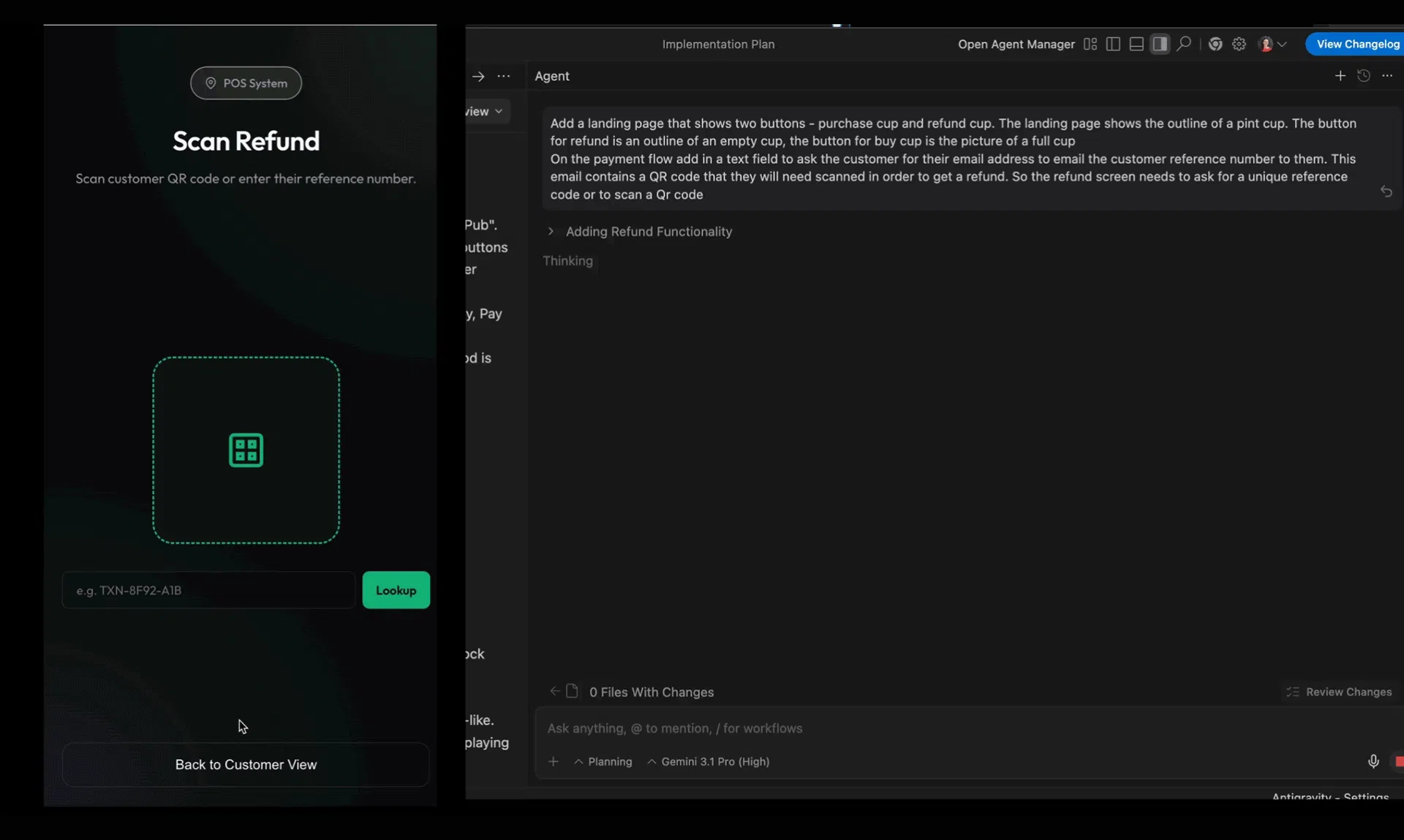Open conversation history clock icon

[1364, 76]
